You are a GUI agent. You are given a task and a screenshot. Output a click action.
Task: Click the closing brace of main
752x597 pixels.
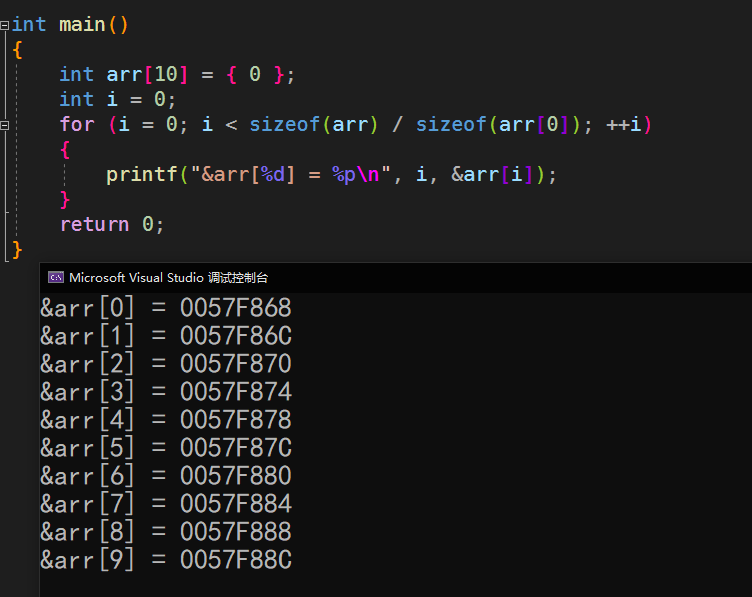(17, 250)
